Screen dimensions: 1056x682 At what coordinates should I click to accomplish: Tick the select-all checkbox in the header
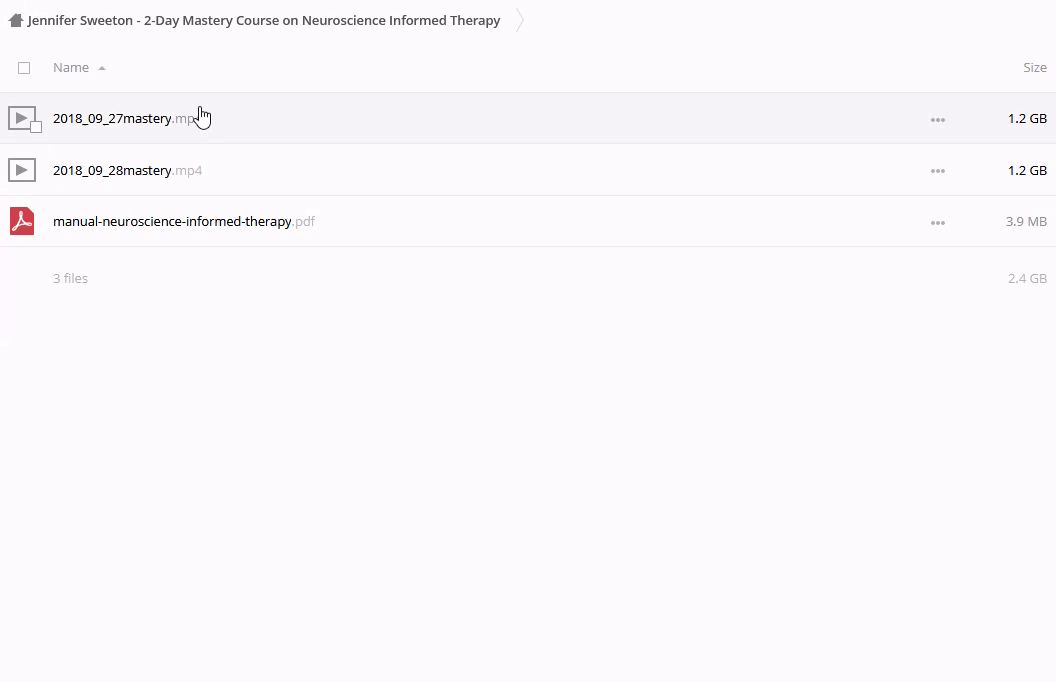tap(24, 68)
